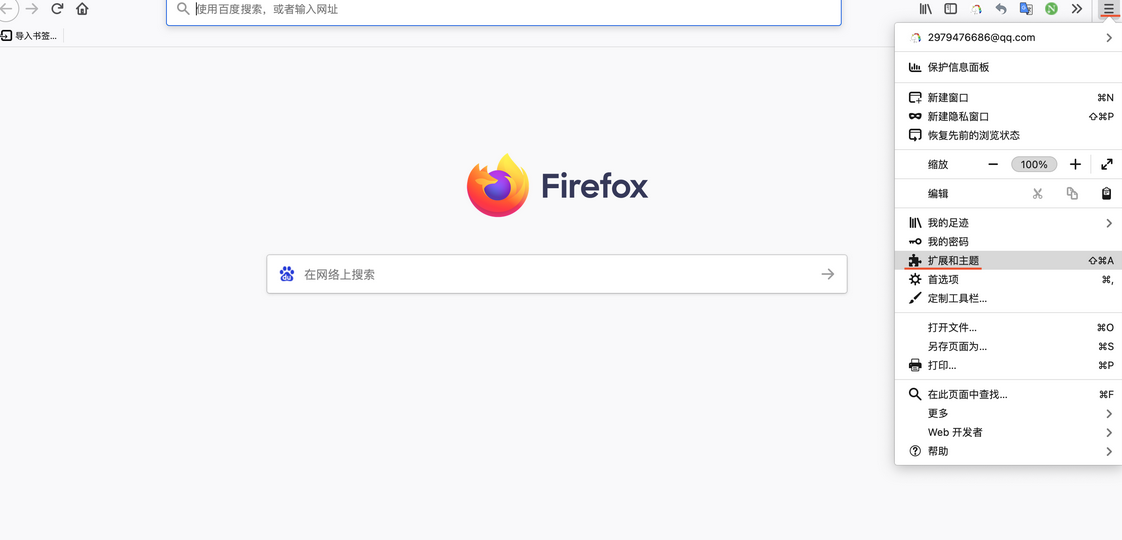The height and width of the screenshot is (540, 1122).
Task: Enter full screen with arrows icon
Action: click(1106, 164)
